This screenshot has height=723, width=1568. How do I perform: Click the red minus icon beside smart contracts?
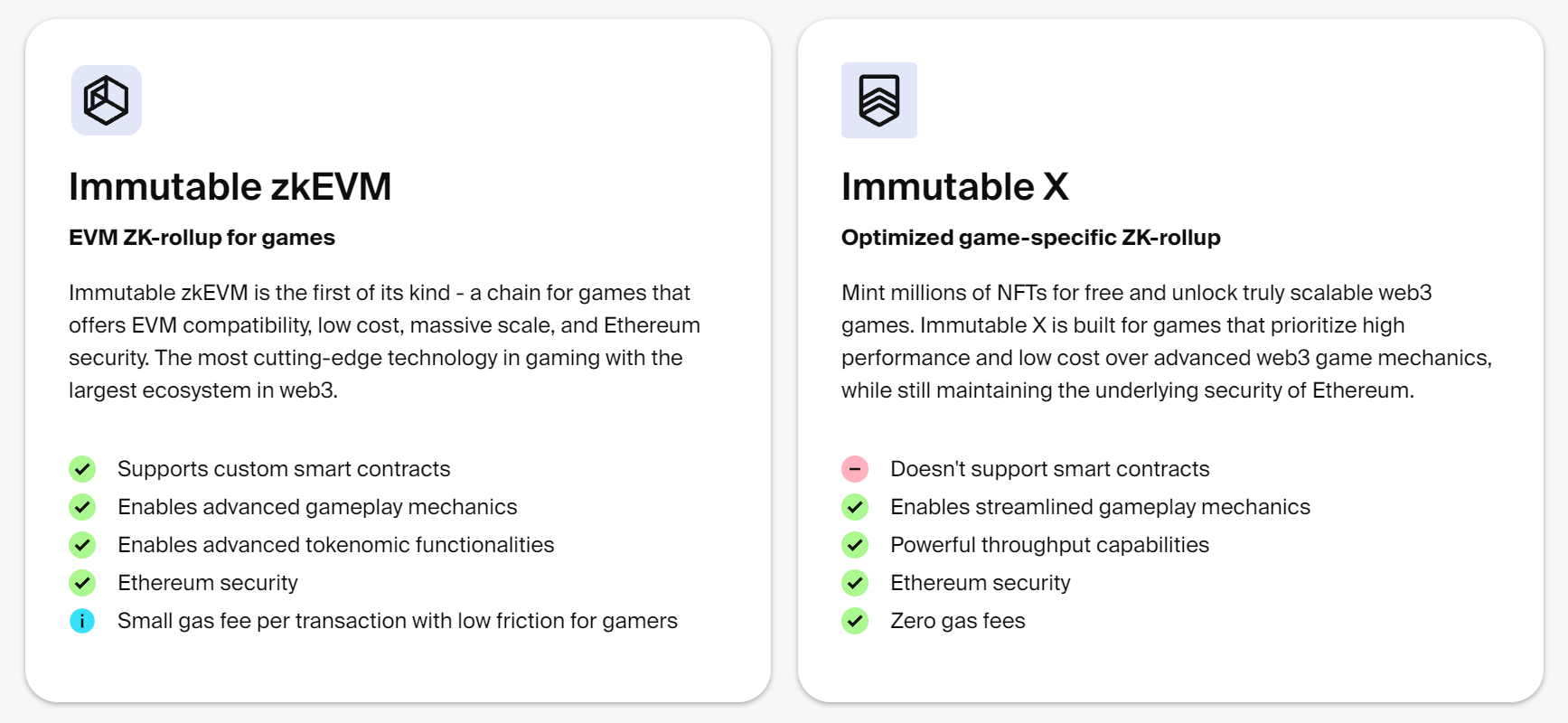tap(855, 469)
